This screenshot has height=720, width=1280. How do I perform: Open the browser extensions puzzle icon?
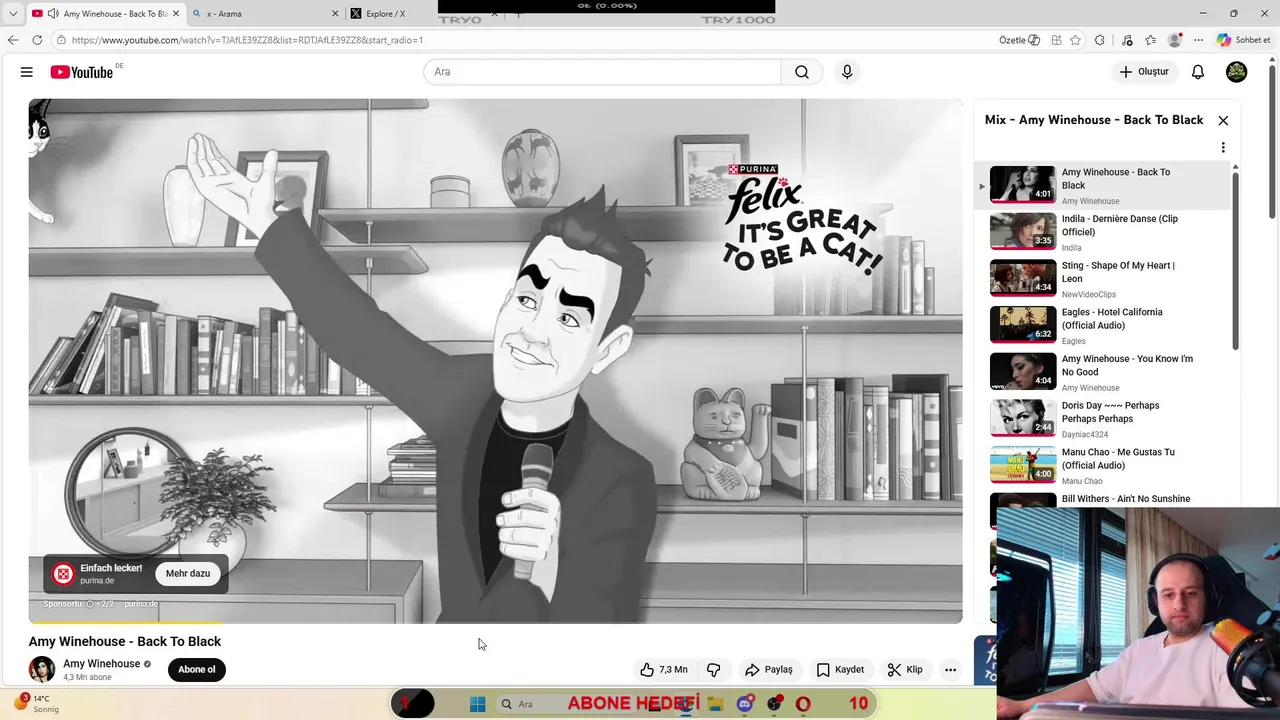1100,40
